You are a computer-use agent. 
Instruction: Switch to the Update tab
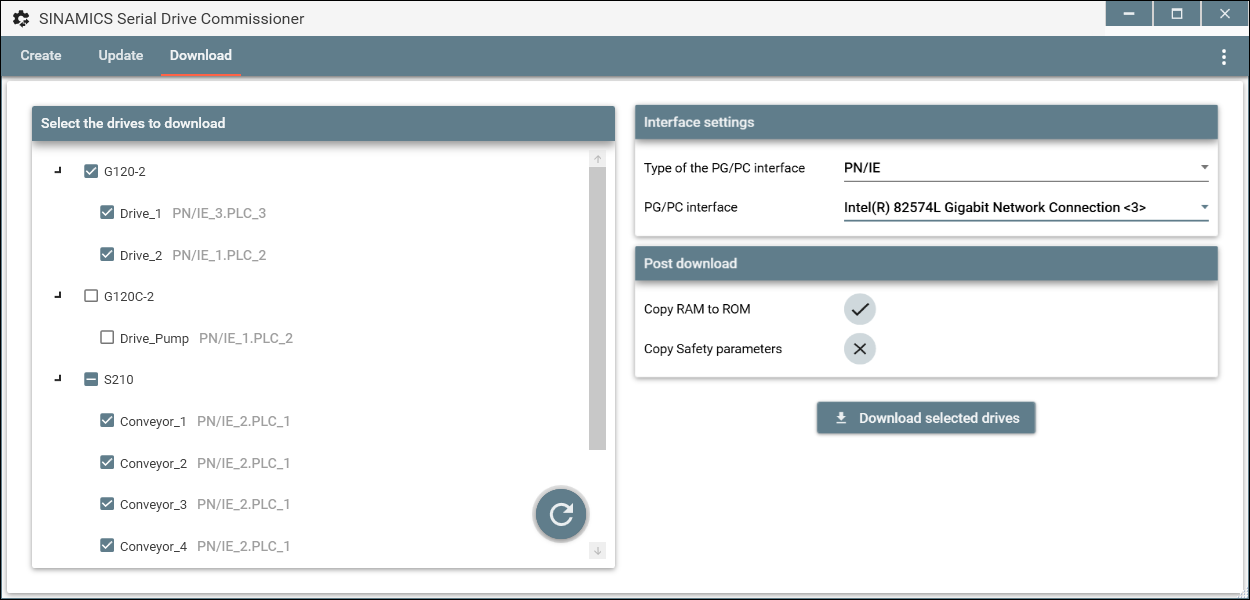(x=121, y=56)
